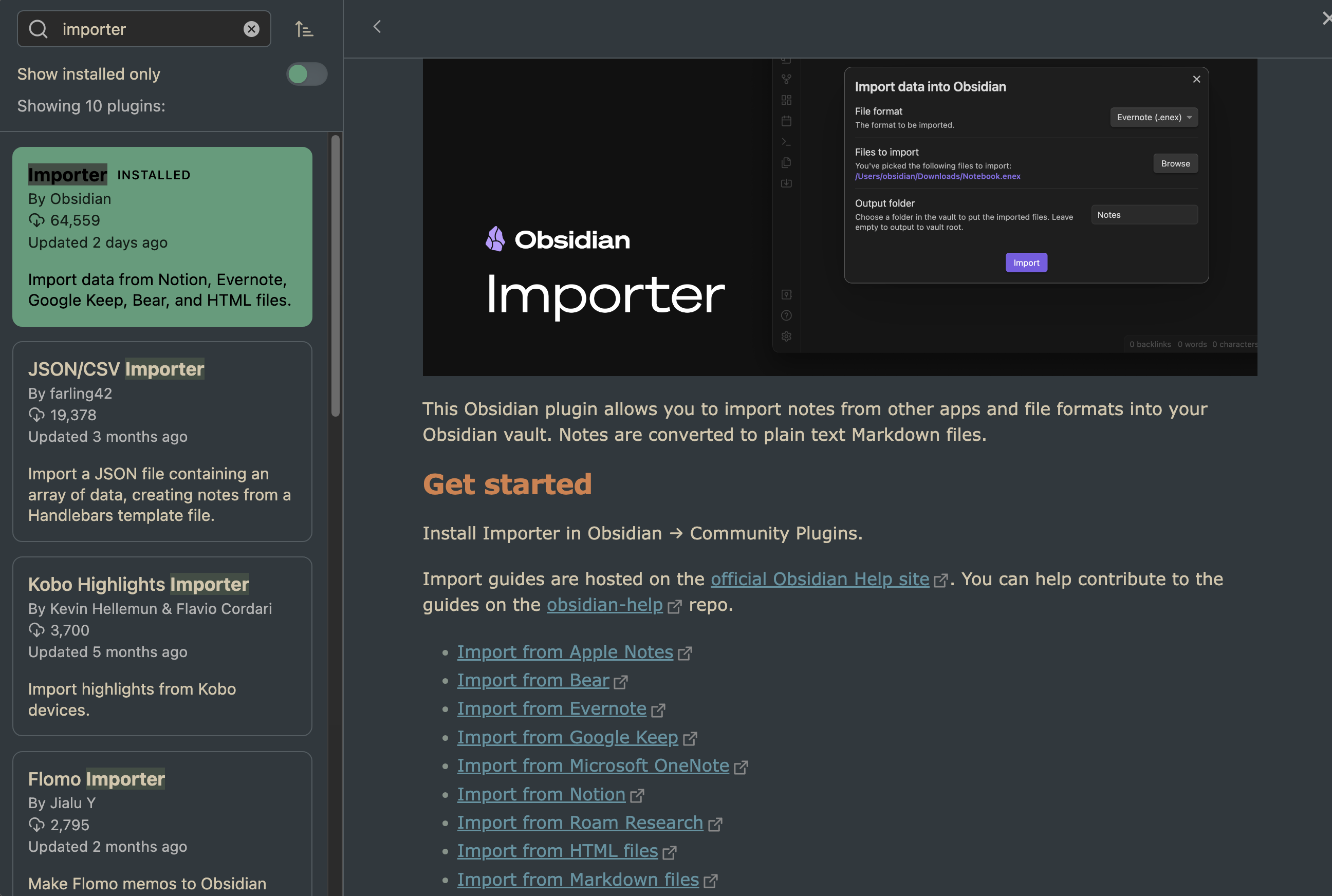Click the download icon beside 2,795
This screenshot has height=896, width=1332.
point(36,825)
